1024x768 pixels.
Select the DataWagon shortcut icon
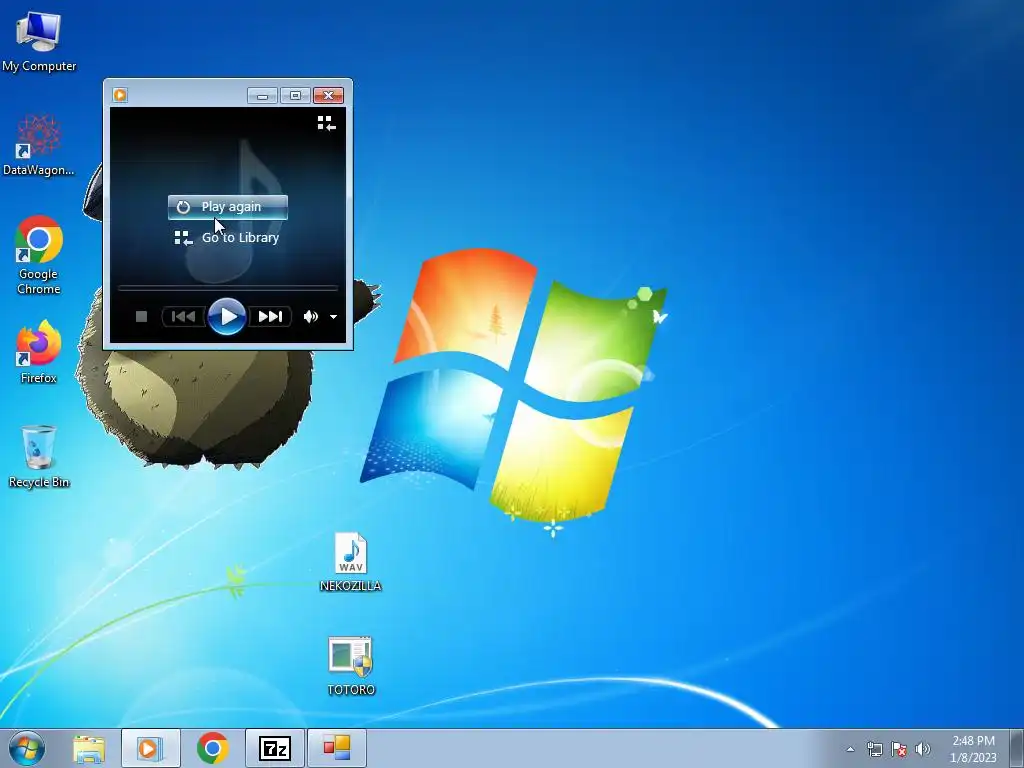pyautogui.click(x=39, y=145)
